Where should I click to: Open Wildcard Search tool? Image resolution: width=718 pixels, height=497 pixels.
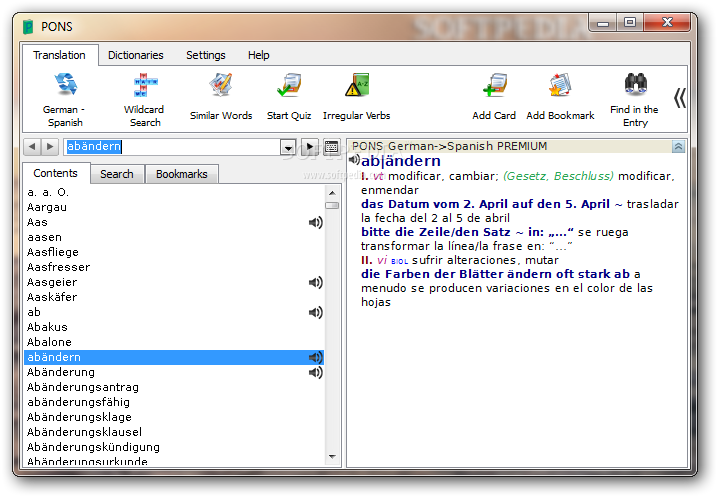pyautogui.click(x=144, y=100)
